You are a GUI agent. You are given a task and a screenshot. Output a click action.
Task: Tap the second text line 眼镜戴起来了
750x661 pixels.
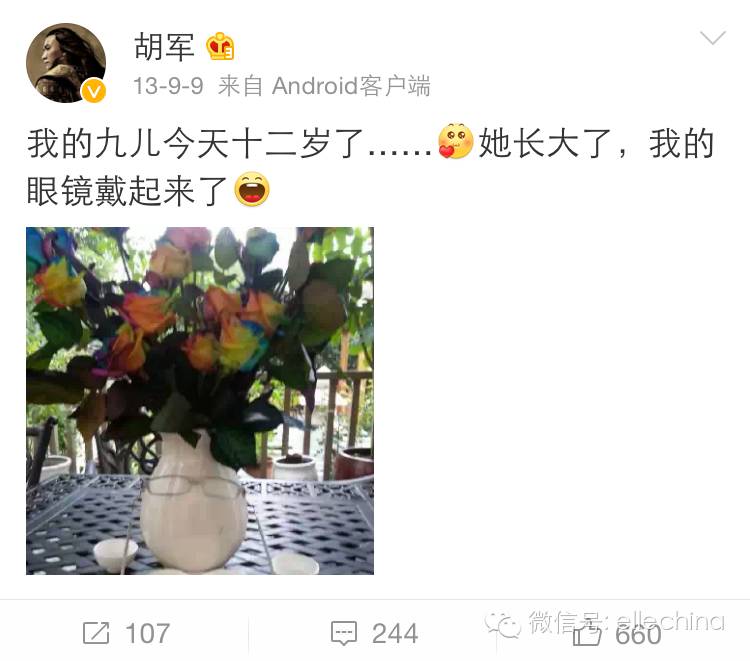pos(127,191)
